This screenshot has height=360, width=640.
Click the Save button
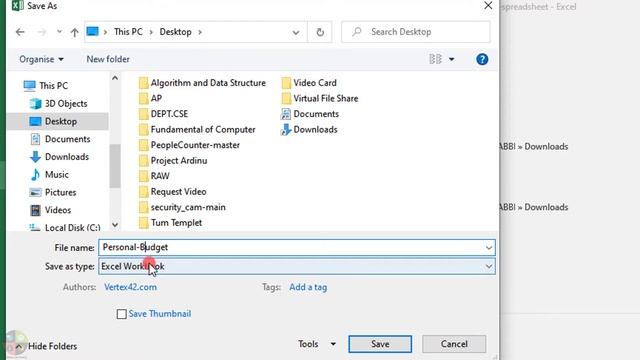pyautogui.click(x=380, y=344)
